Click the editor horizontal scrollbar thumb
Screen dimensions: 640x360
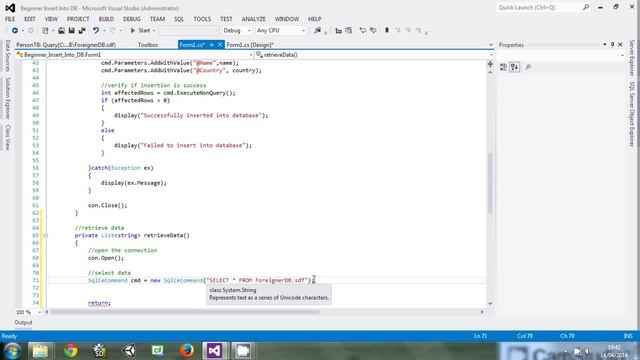184,312
